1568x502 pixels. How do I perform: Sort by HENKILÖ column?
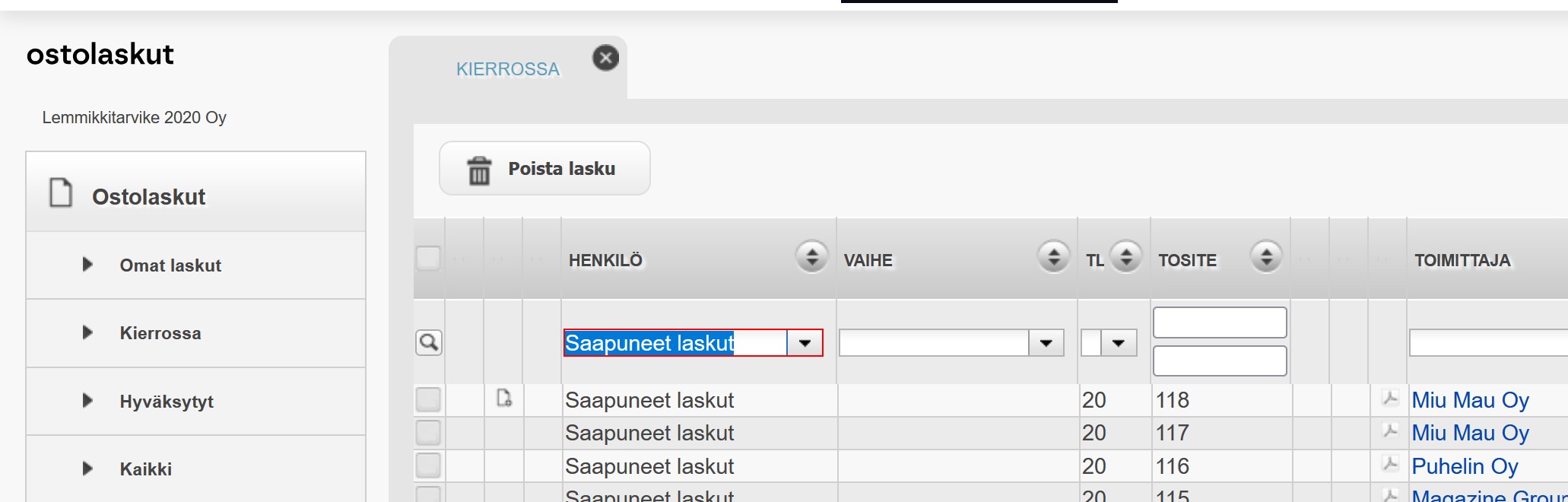pos(812,257)
